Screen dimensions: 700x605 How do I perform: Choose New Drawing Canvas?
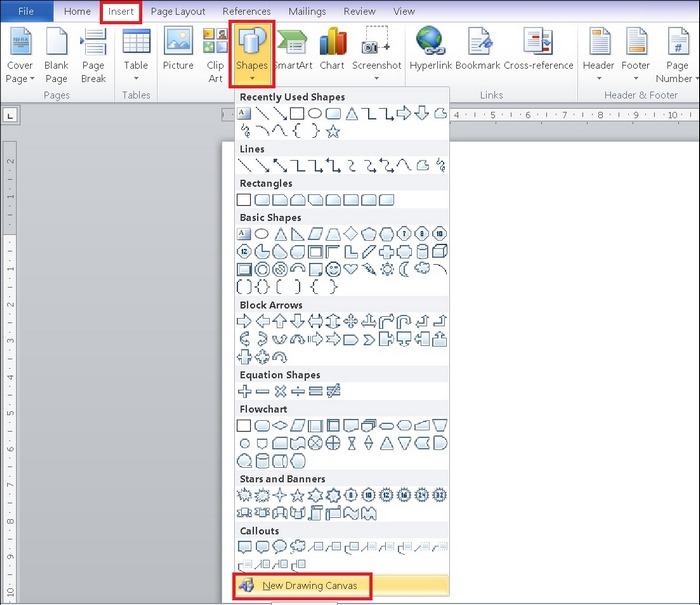tap(342, 585)
